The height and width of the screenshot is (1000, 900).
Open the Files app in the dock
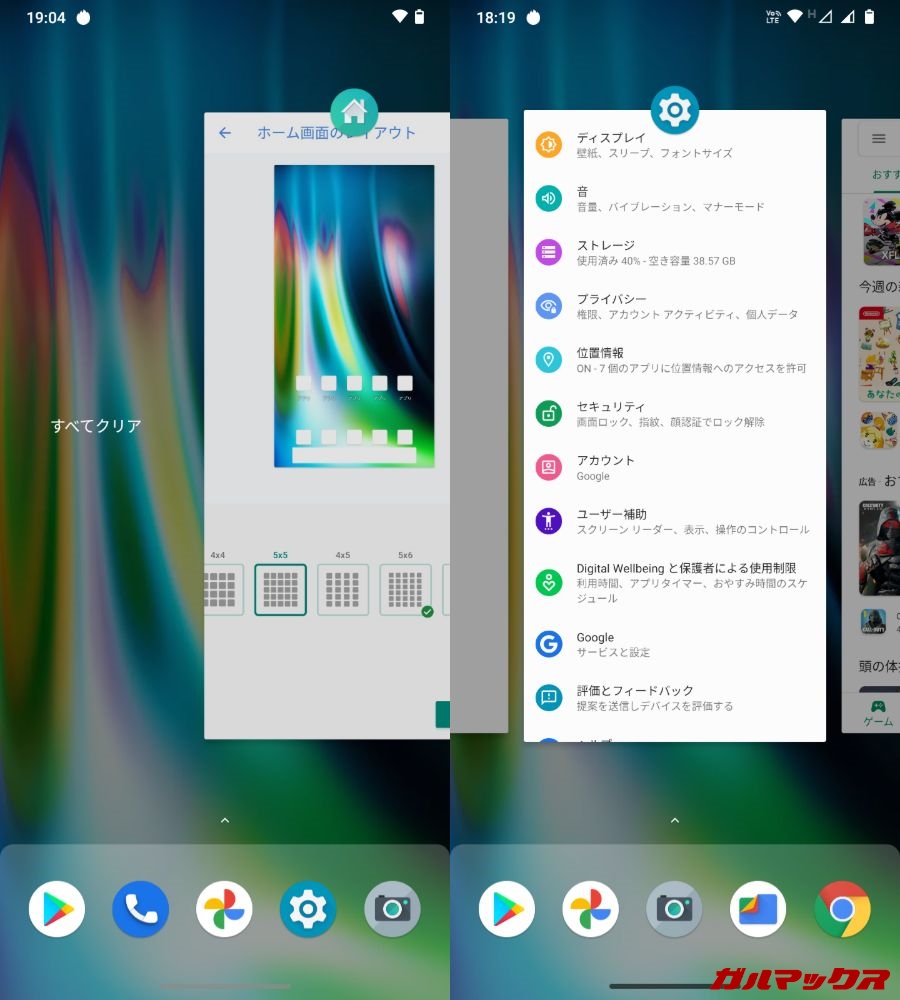point(758,909)
